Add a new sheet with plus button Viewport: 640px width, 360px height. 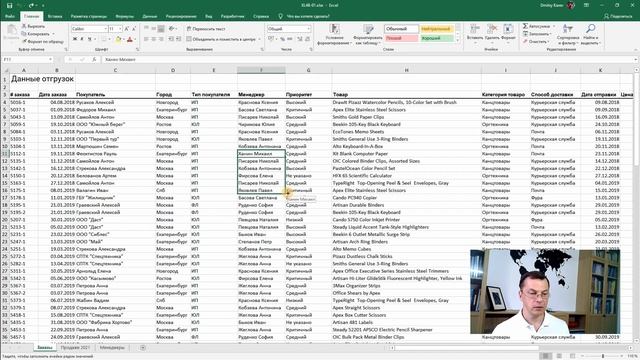click(x=142, y=348)
